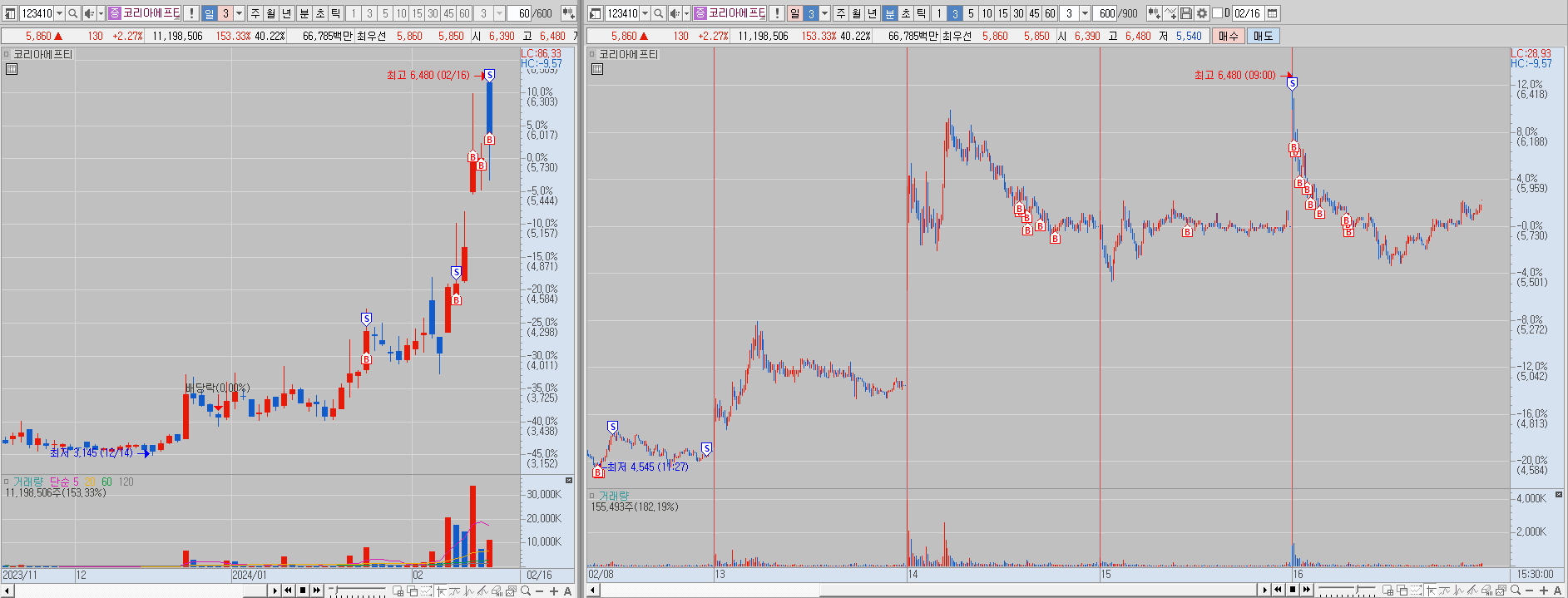The height and width of the screenshot is (598, 1568).
Task: Select the 60-minute interval in right chart
Action: 1050,13
